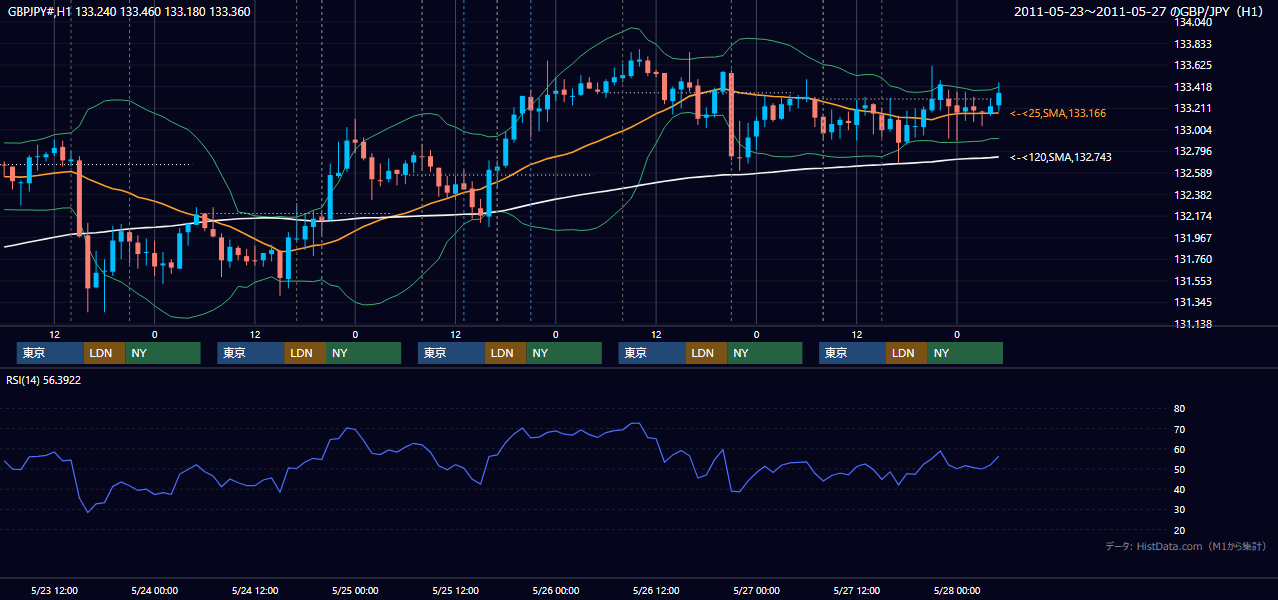Viewport: 1278px width, 600px height.
Task: Click the HistData.com data source credit
Action: (1186, 546)
